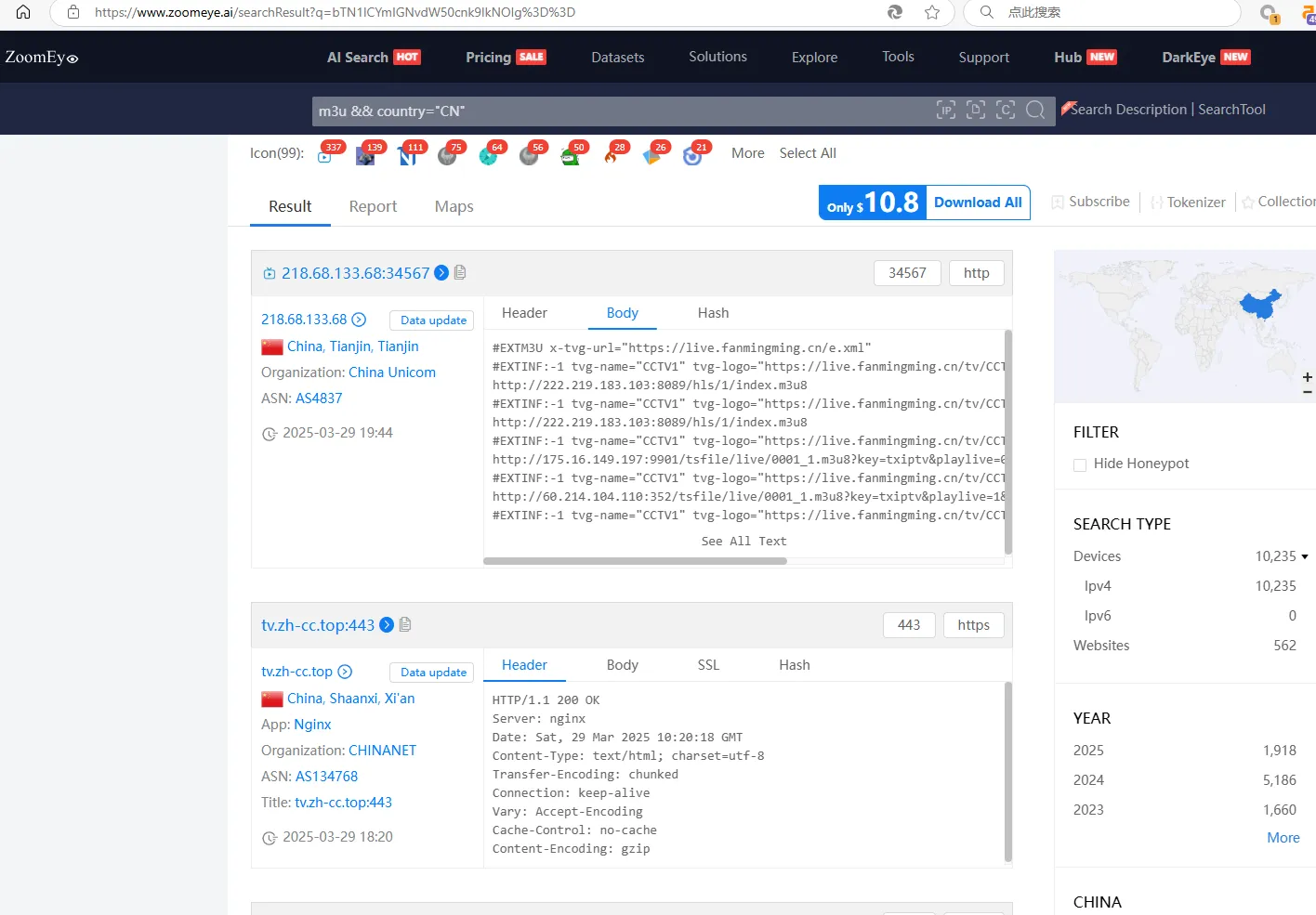Zoom in on the world map
Viewport: 1316px width, 915px height.
(1307, 377)
